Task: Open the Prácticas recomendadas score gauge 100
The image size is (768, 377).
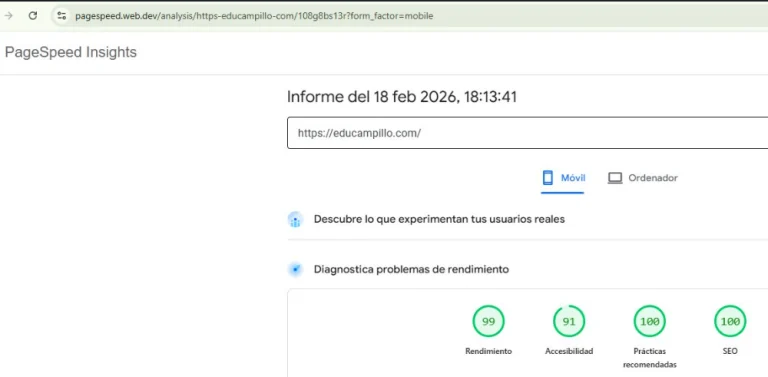Action: (649, 321)
